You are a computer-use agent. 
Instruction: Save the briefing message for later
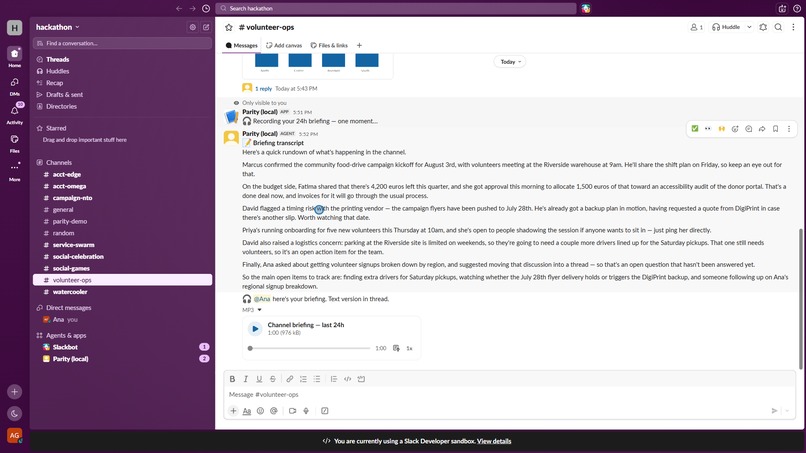[776, 129]
